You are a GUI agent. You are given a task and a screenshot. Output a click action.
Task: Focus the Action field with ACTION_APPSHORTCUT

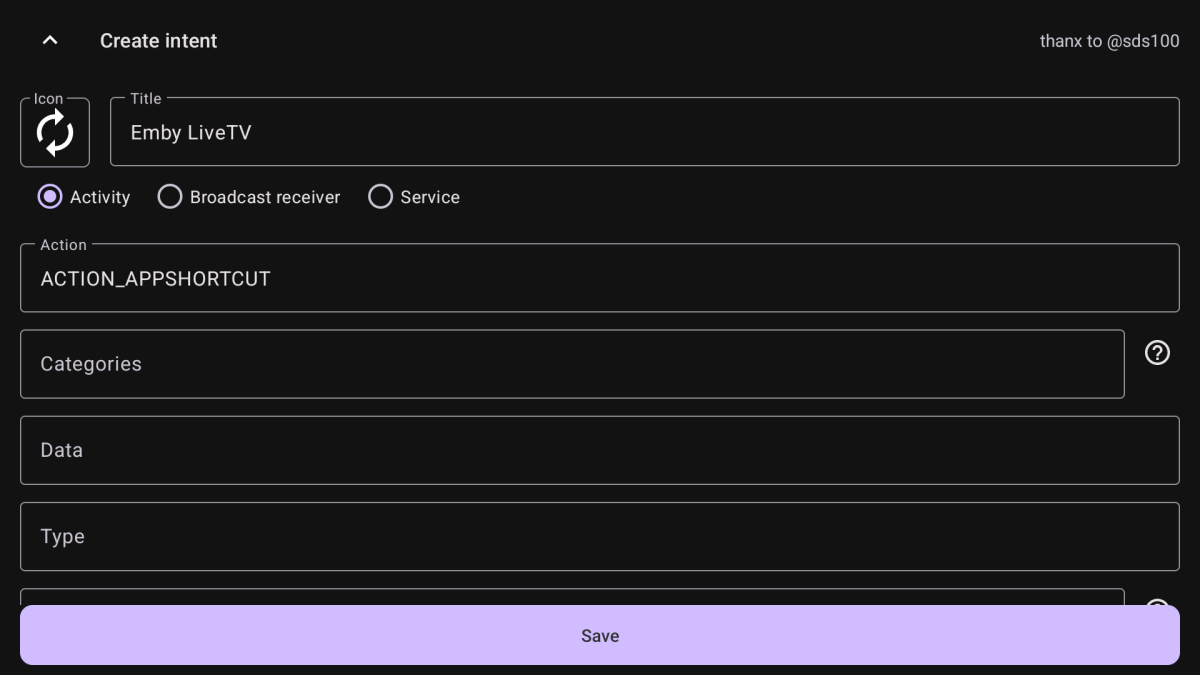point(600,279)
